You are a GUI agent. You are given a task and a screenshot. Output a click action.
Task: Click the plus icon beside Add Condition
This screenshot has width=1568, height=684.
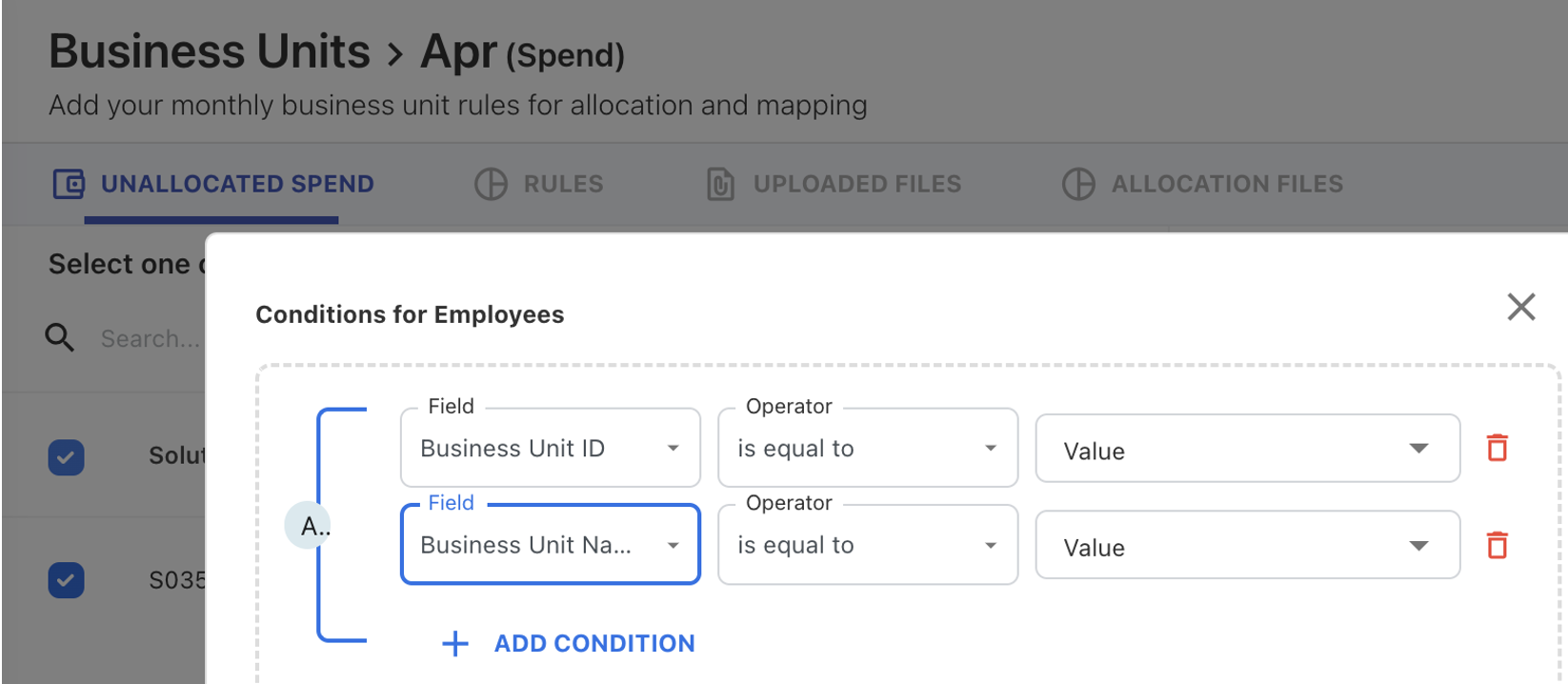[x=455, y=644]
